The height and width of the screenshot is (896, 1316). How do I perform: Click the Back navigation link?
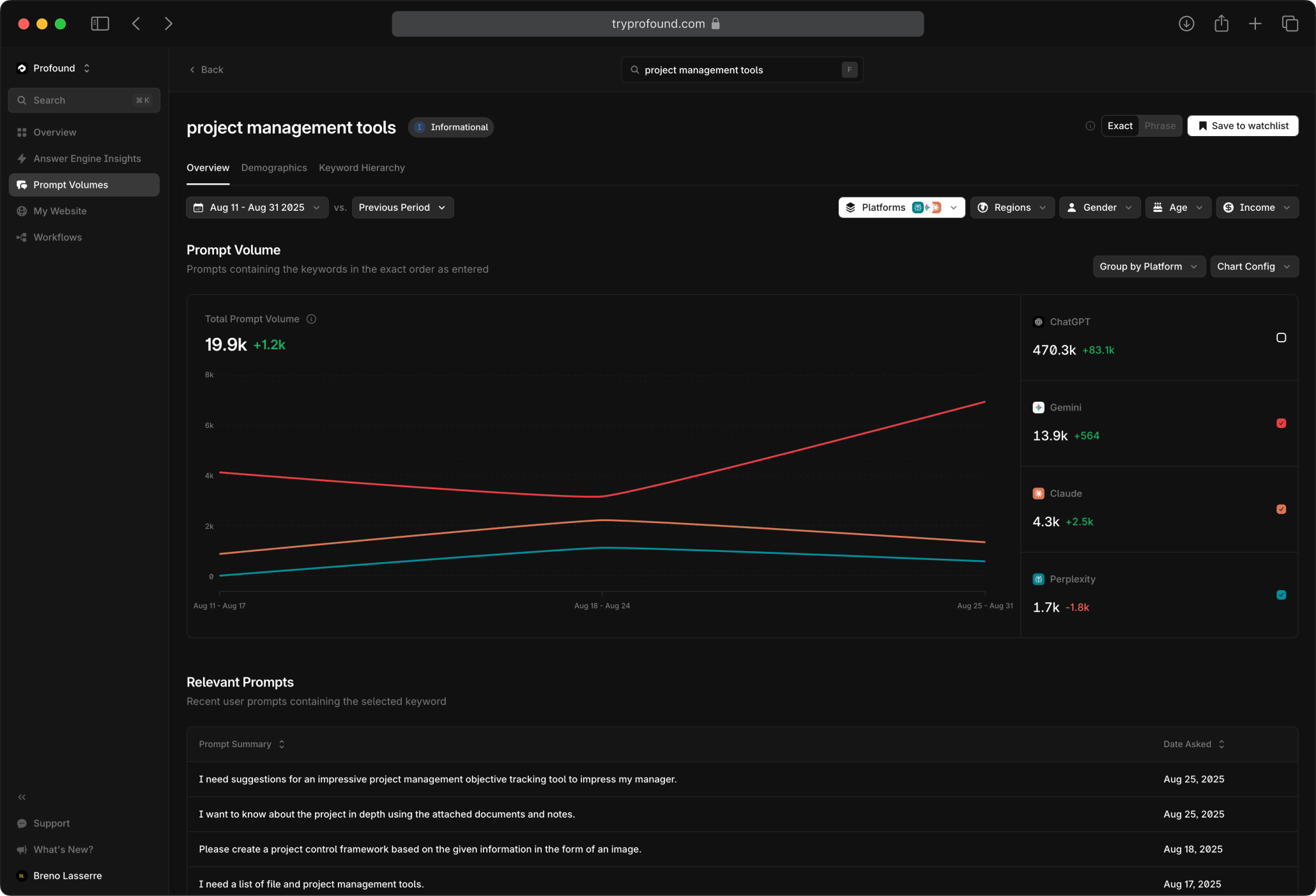pos(206,70)
